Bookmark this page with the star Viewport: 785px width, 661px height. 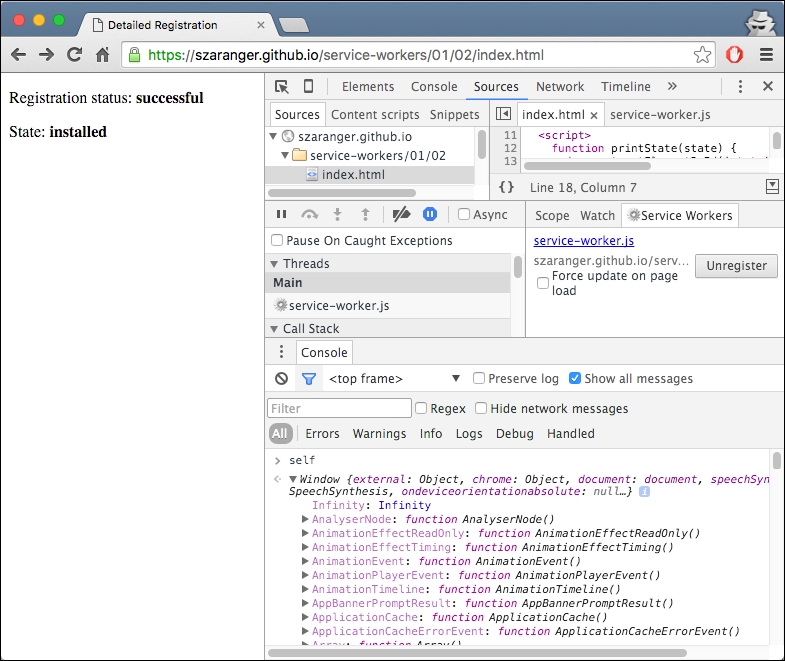[x=702, y=54]
